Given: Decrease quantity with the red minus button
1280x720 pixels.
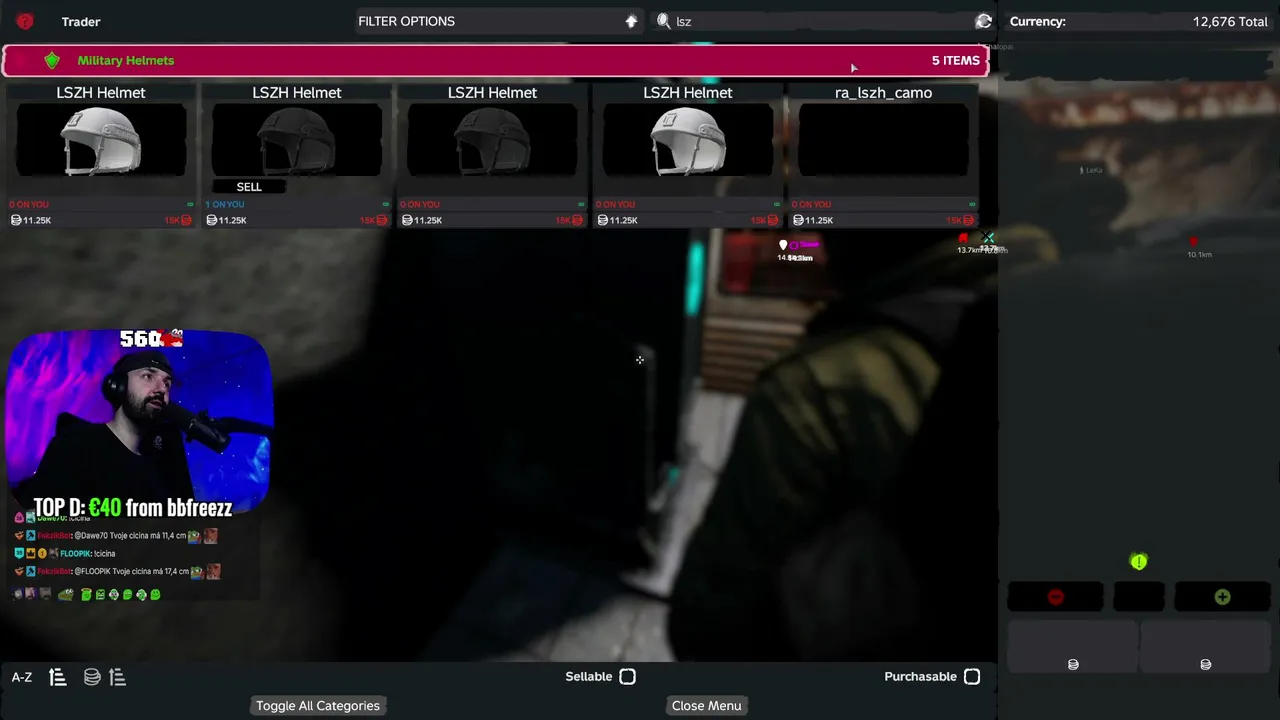Looking at the screenshot, I should pos(1055,597).
